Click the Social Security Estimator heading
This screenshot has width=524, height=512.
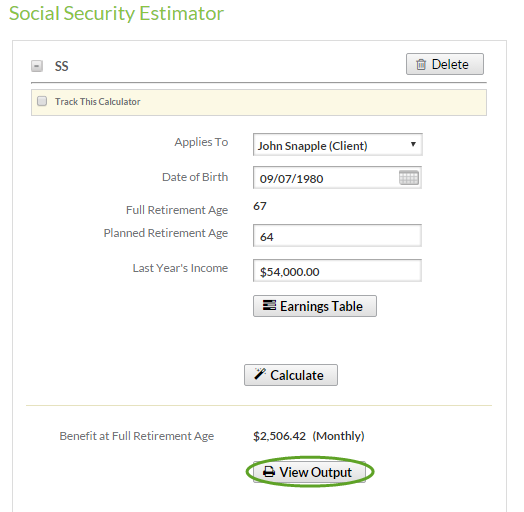(x=116, y=13)
